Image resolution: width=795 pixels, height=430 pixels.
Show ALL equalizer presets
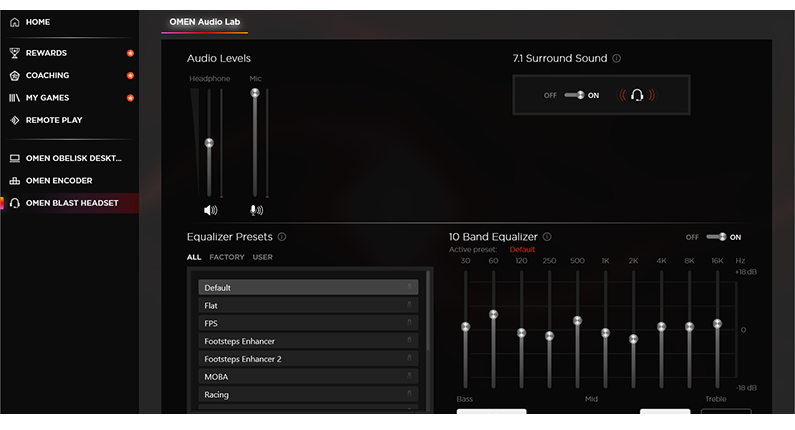point(194,257)
